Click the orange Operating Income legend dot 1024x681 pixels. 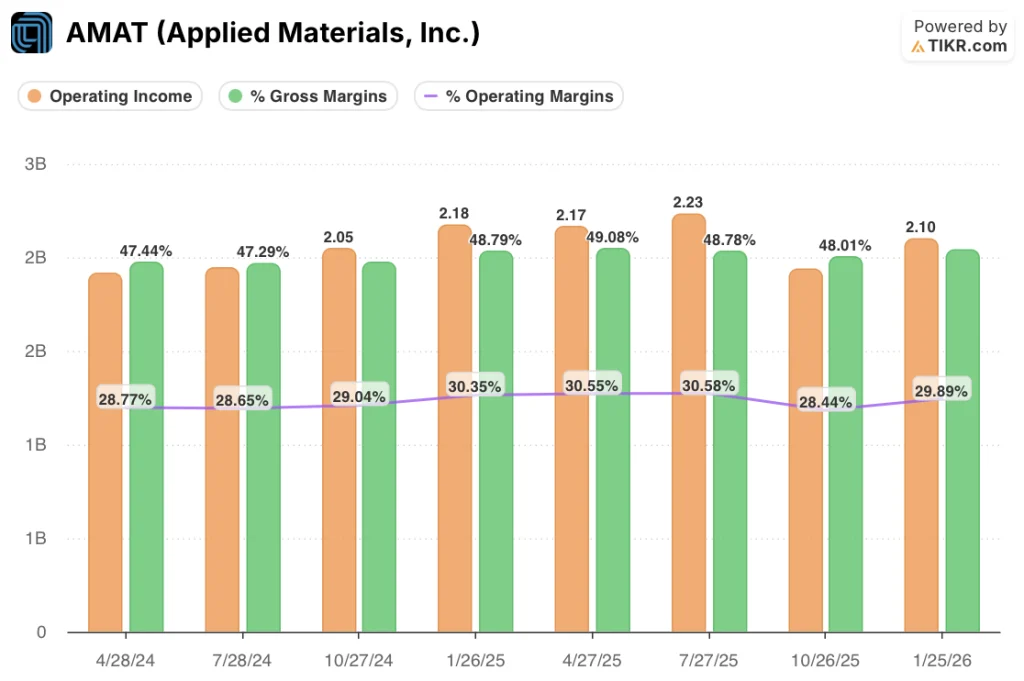coord(34,96)
